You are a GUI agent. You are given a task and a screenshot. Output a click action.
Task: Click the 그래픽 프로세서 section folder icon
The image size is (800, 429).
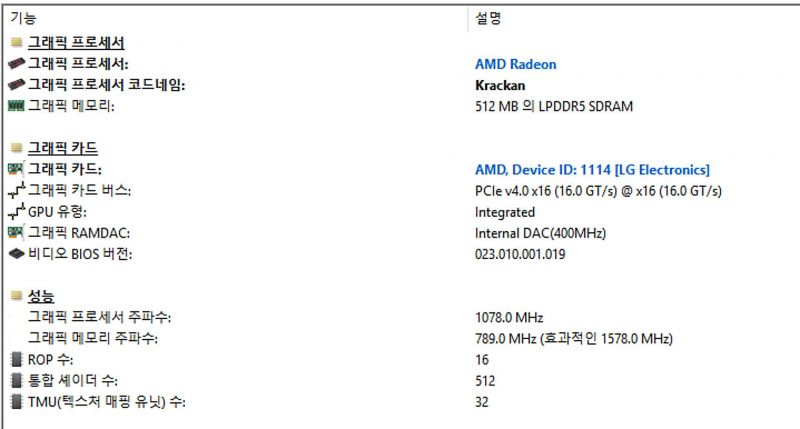tap(16, 43)
